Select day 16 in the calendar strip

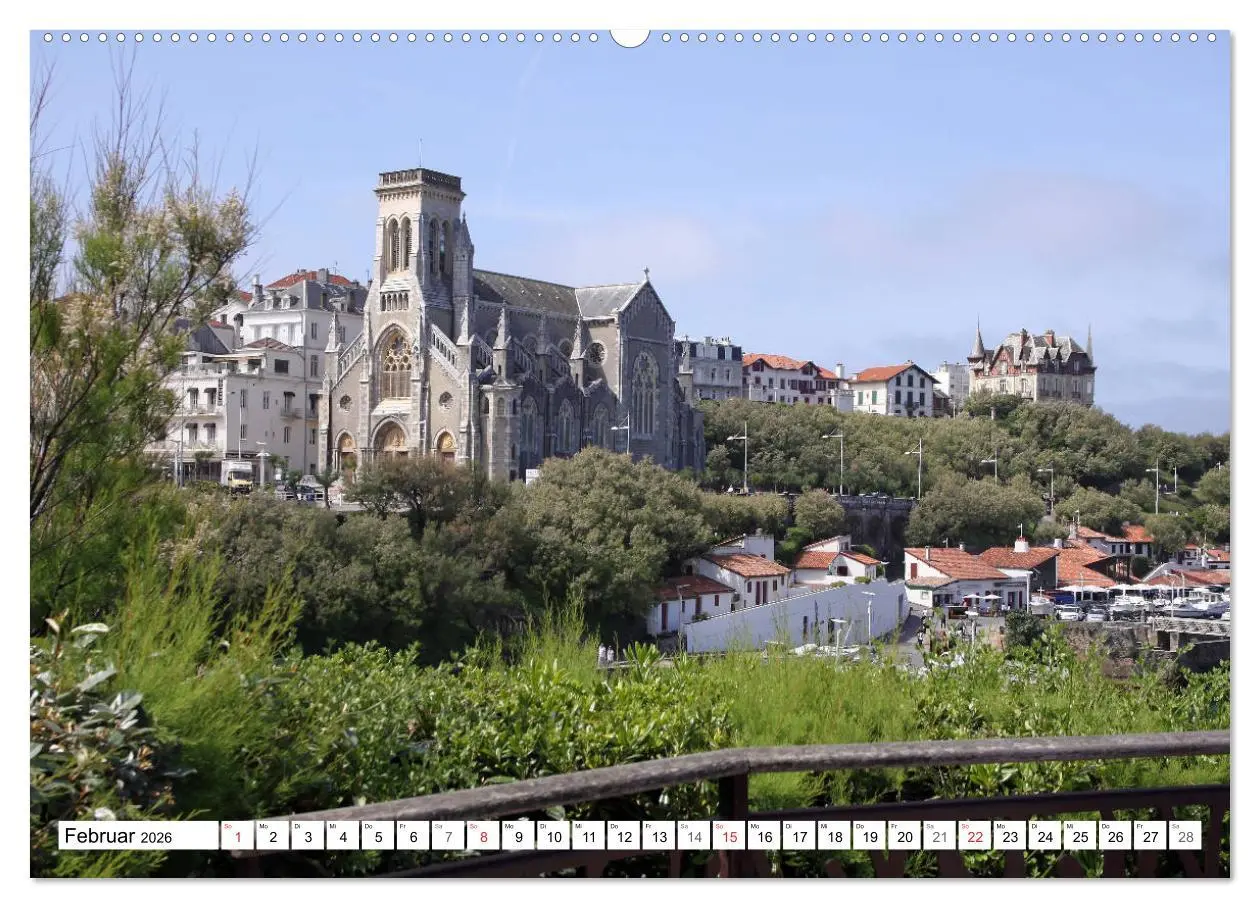pyautogui.click(x=763, y=836)
